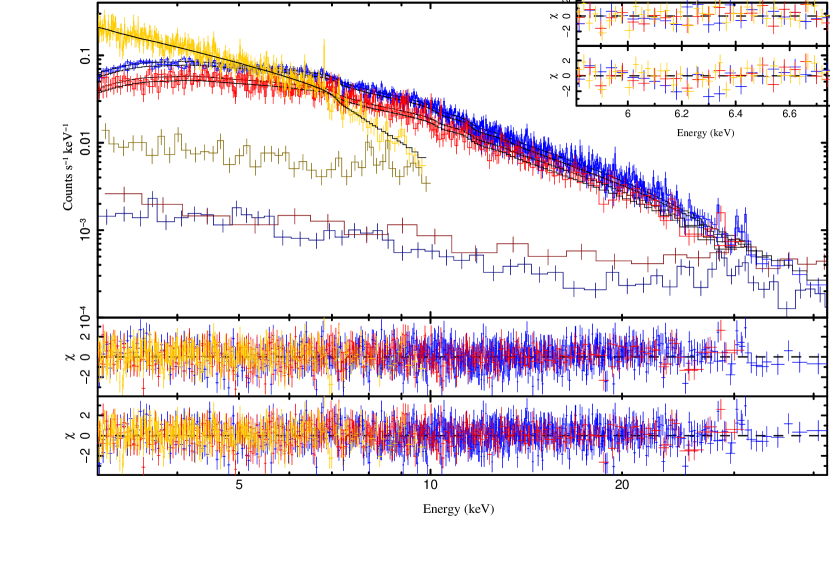The image size is (830, 576).
Task: Click the χ label of the lowest main residual panel
Action: click(x=69, y=435)
